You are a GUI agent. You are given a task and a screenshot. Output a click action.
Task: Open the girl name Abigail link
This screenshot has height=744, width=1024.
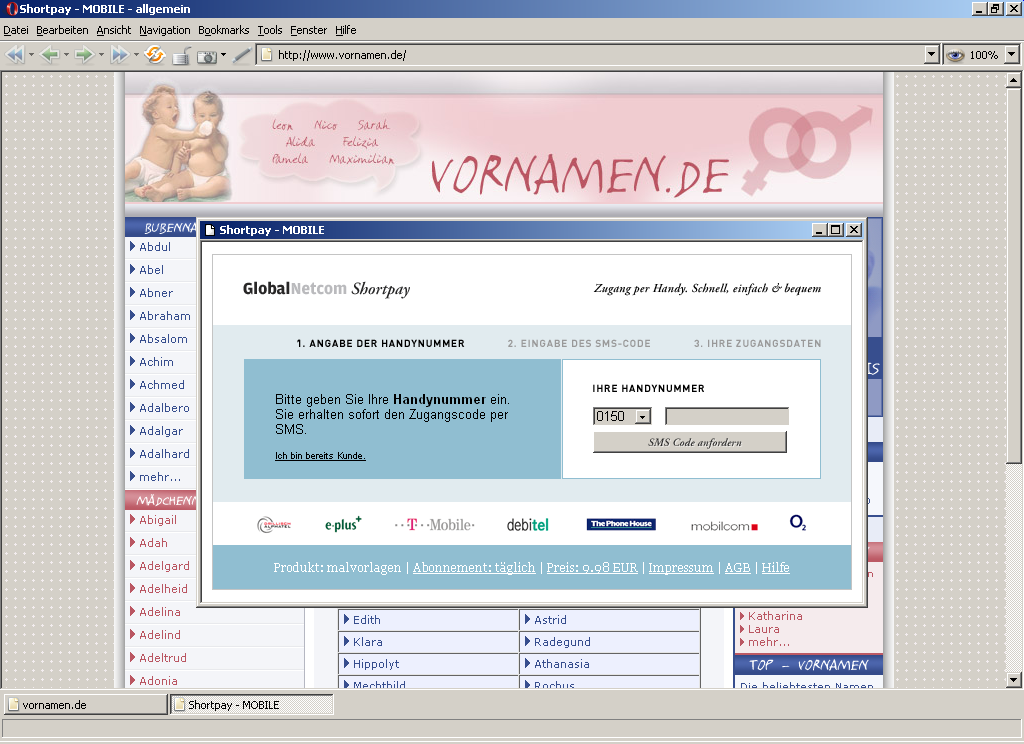pyautogui.click(x=157, y=520)
